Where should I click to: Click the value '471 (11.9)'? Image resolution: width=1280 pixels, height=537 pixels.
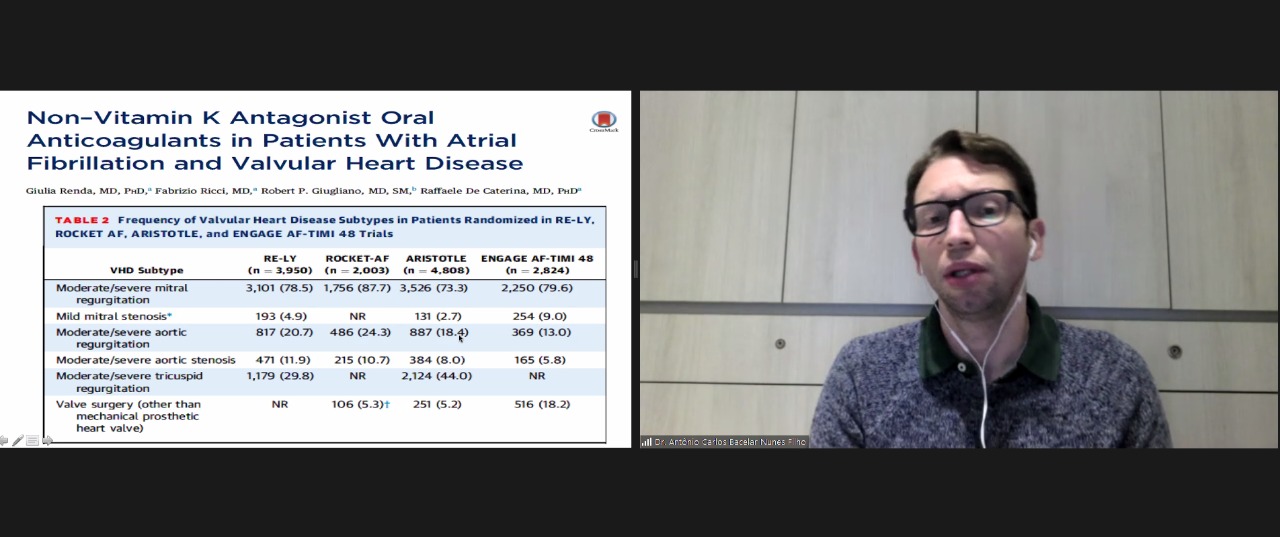(x=280, y=360)
